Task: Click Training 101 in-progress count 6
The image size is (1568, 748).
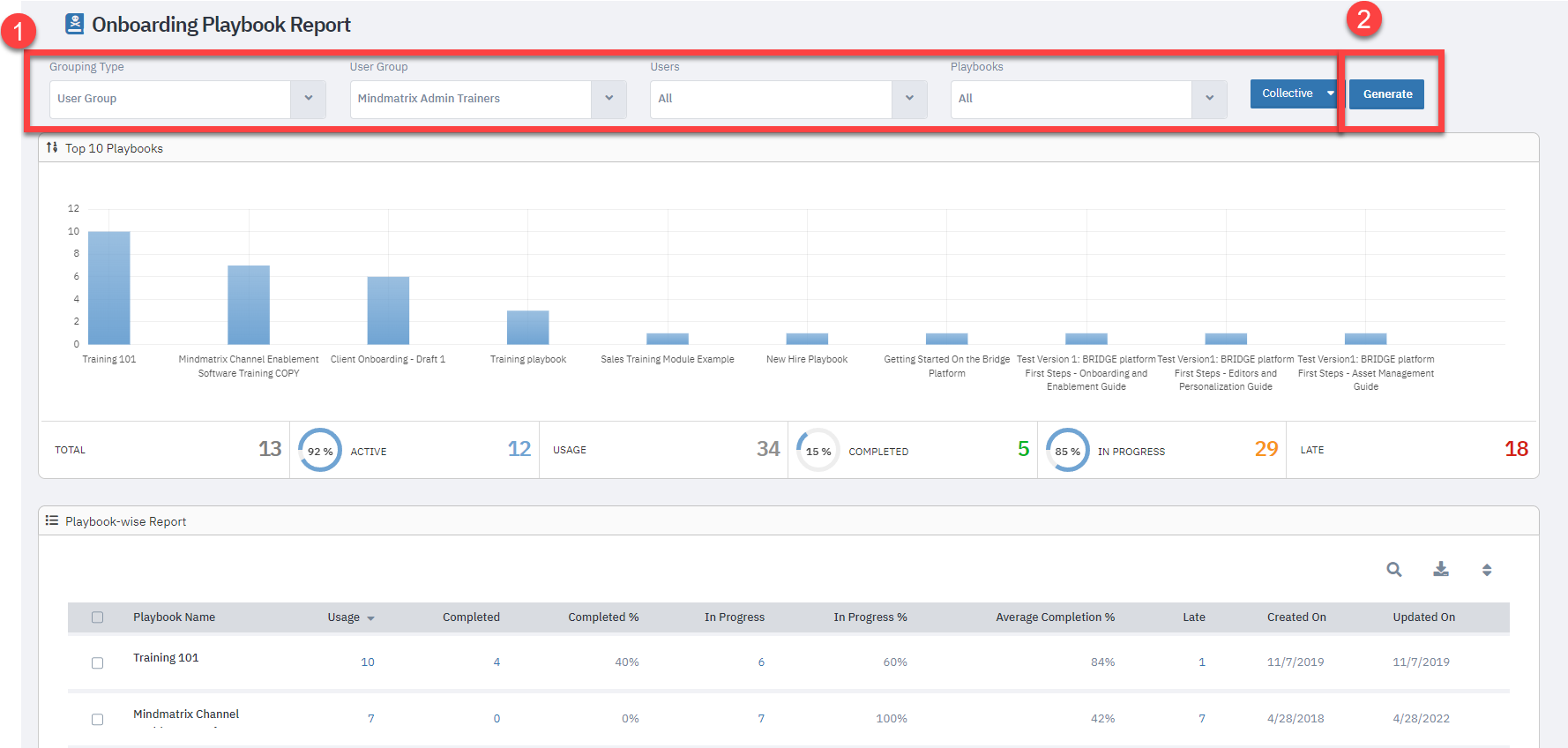Action: click(761, 662)
